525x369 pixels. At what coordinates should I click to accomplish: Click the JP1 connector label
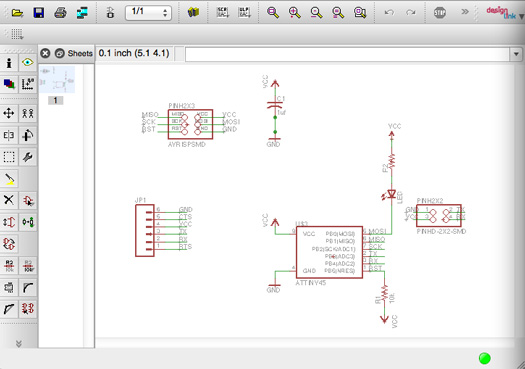(141, 200)
